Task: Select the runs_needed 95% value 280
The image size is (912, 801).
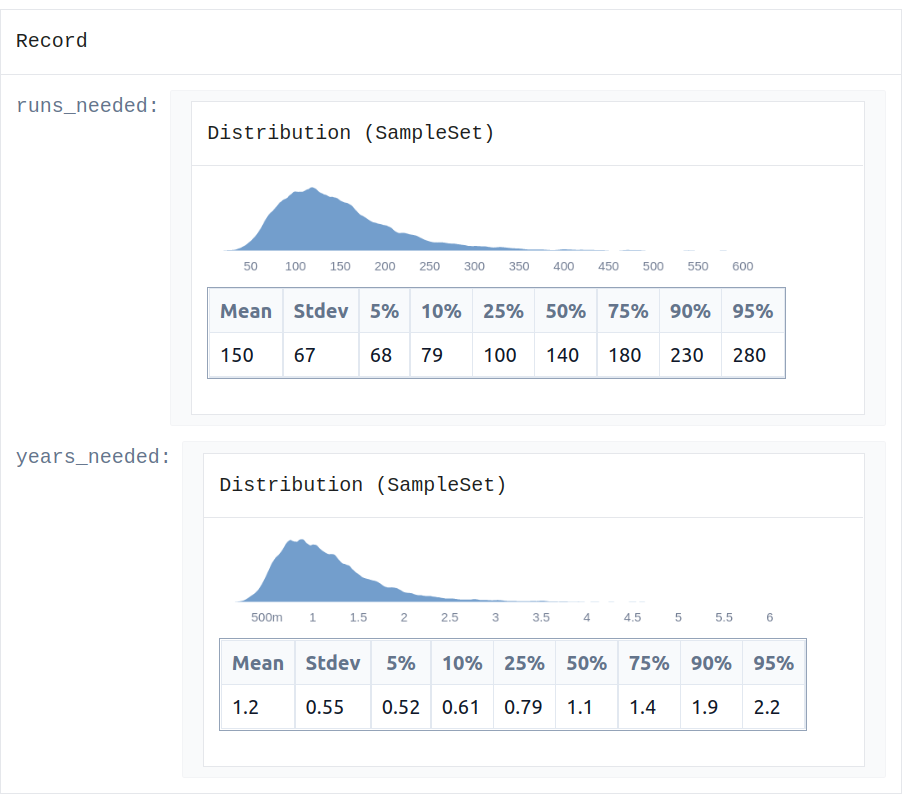Action: coord(749,355)
